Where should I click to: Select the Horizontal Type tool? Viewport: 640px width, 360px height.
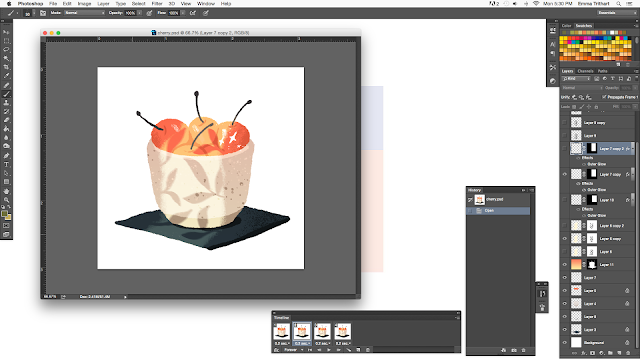point(6,164)
